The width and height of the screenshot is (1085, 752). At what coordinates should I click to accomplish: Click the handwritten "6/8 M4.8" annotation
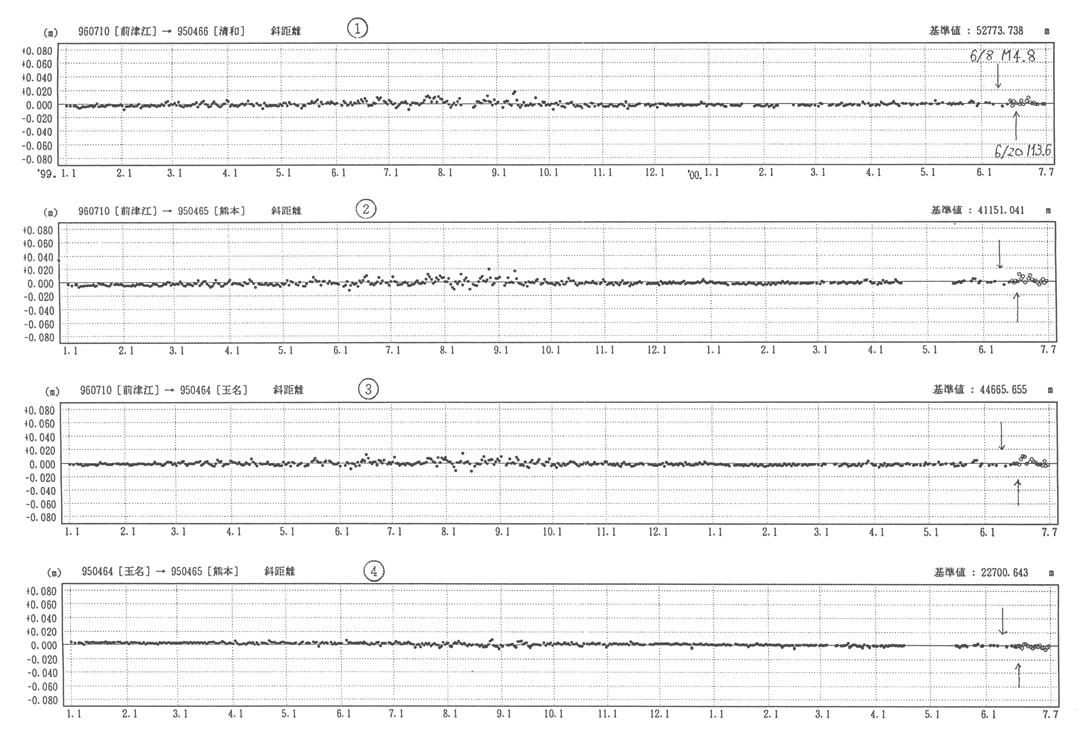1007,57
